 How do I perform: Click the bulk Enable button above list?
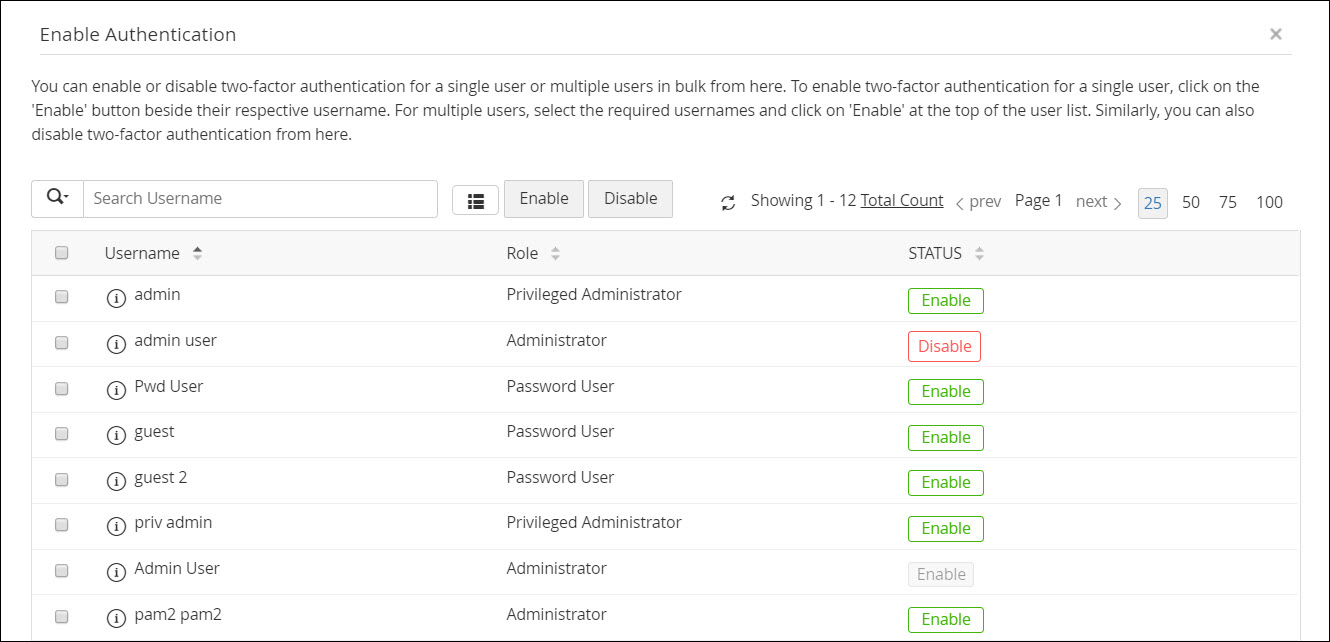[x=544, y=198]
